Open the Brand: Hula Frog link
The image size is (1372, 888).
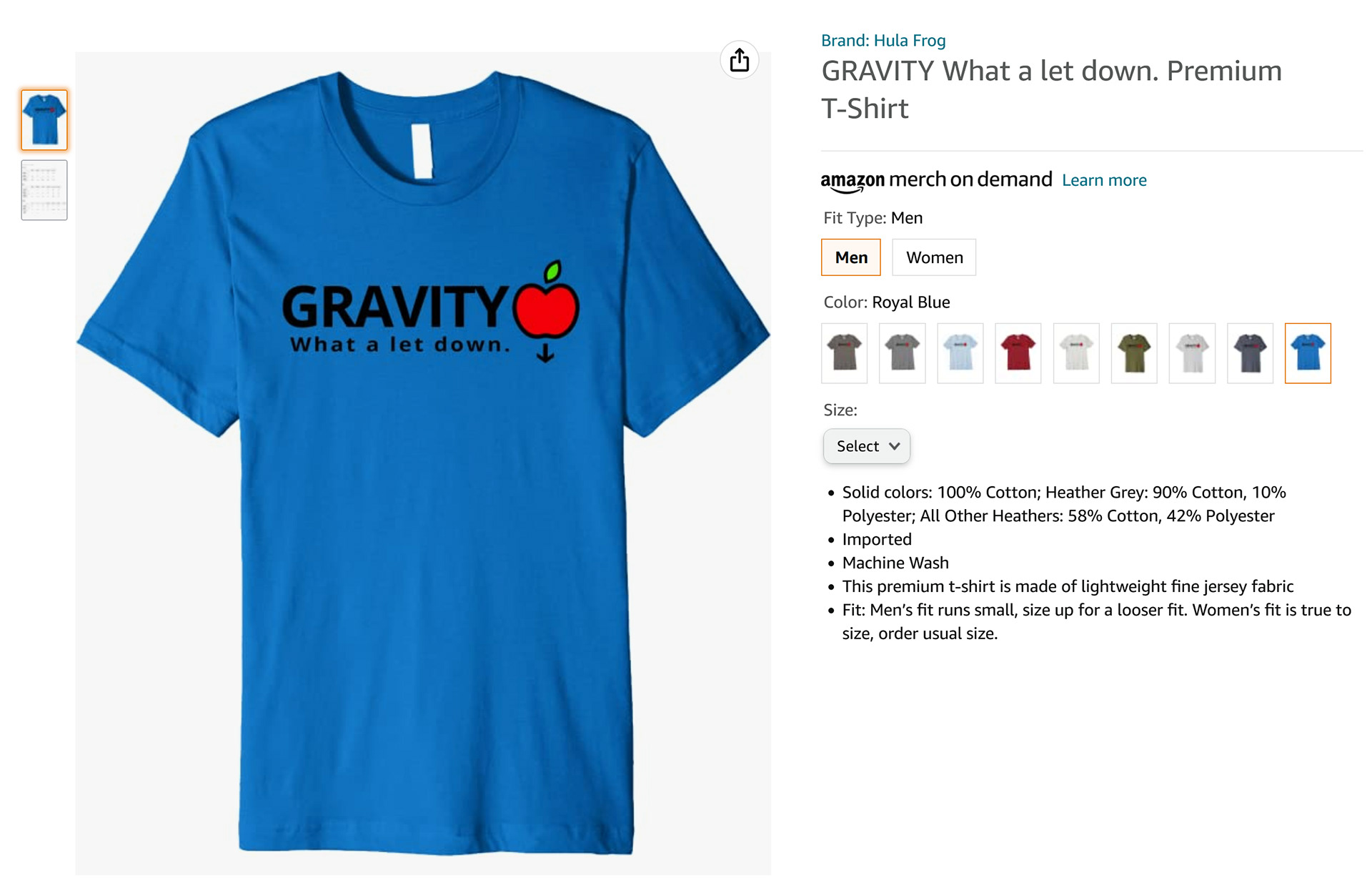883,41
